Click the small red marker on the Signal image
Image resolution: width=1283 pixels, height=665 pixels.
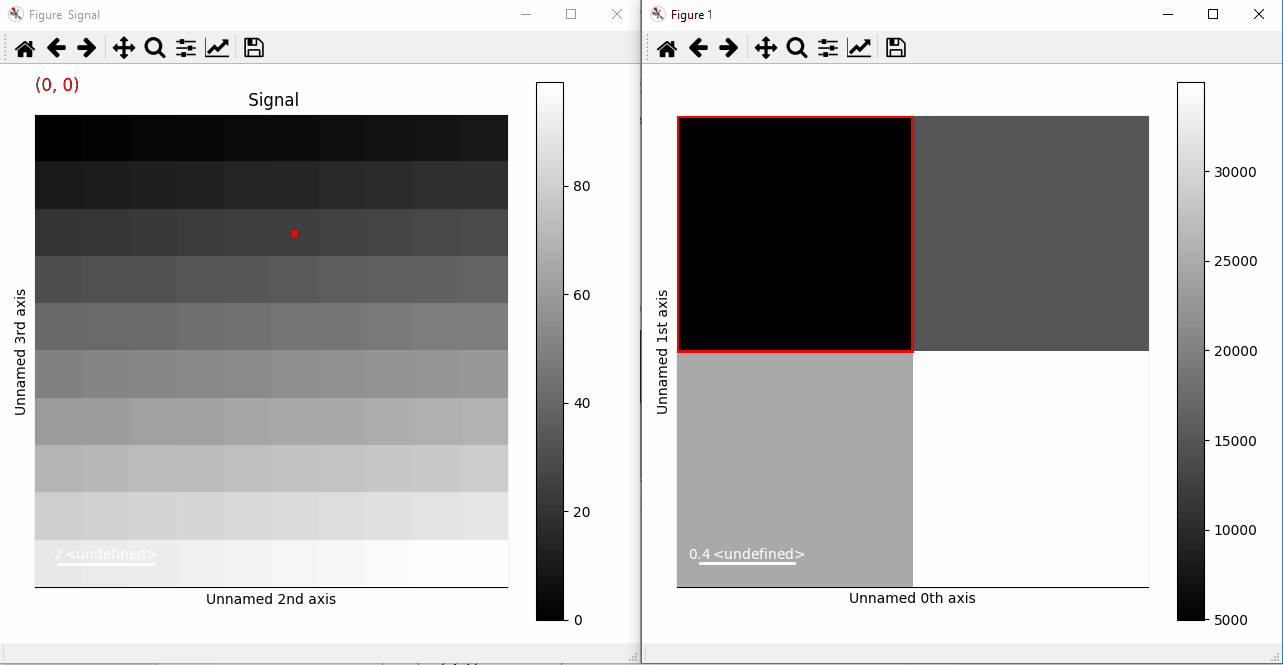(x=294, y=234)
